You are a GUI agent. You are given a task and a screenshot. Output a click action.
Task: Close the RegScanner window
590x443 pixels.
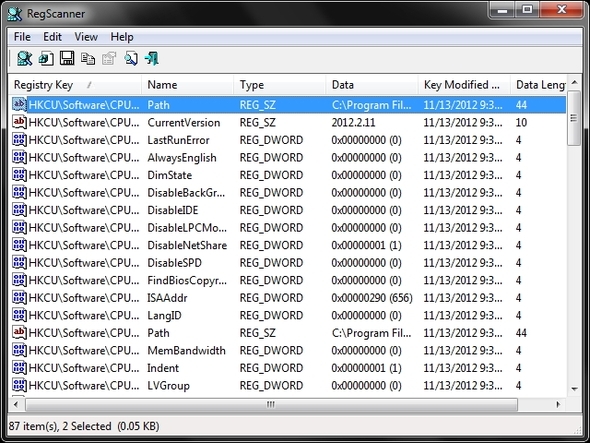click(562, 10)
